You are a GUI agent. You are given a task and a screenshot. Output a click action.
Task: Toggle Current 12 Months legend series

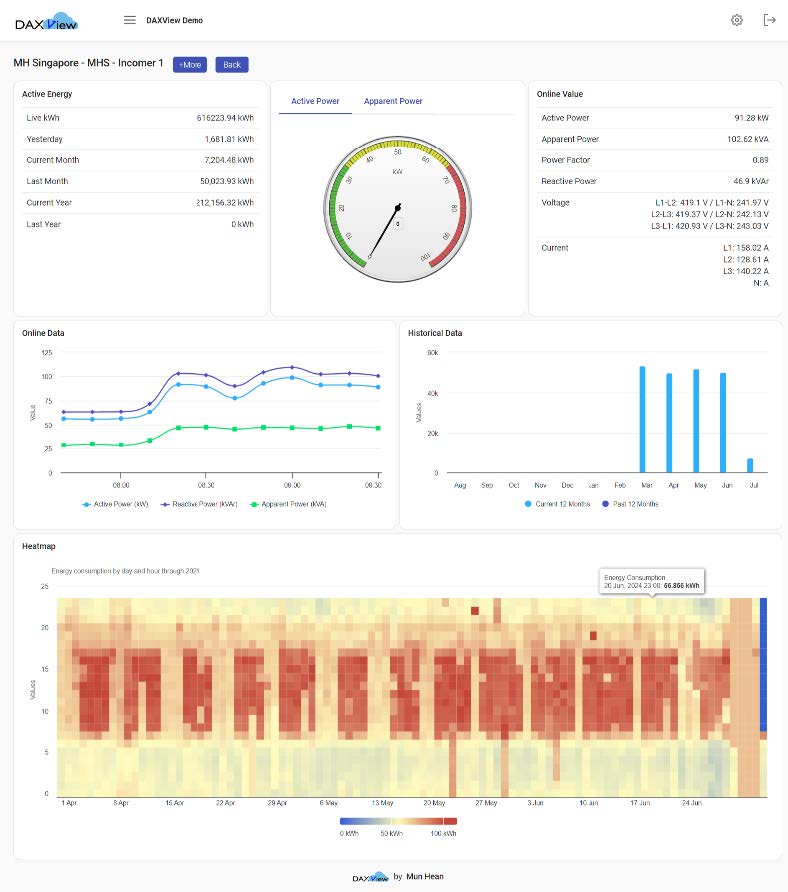[x=558, y=504]
